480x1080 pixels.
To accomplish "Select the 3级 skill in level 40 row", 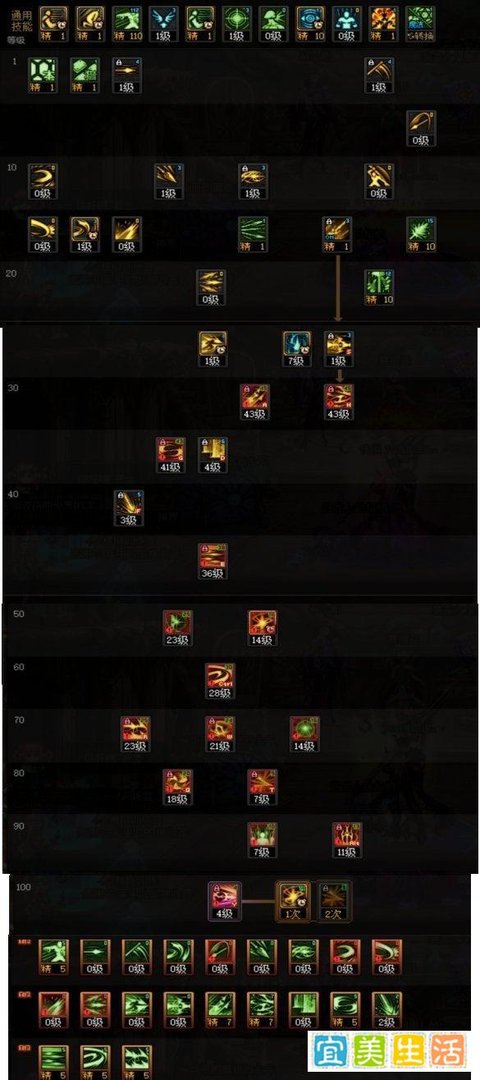I will tap(129, 508).
